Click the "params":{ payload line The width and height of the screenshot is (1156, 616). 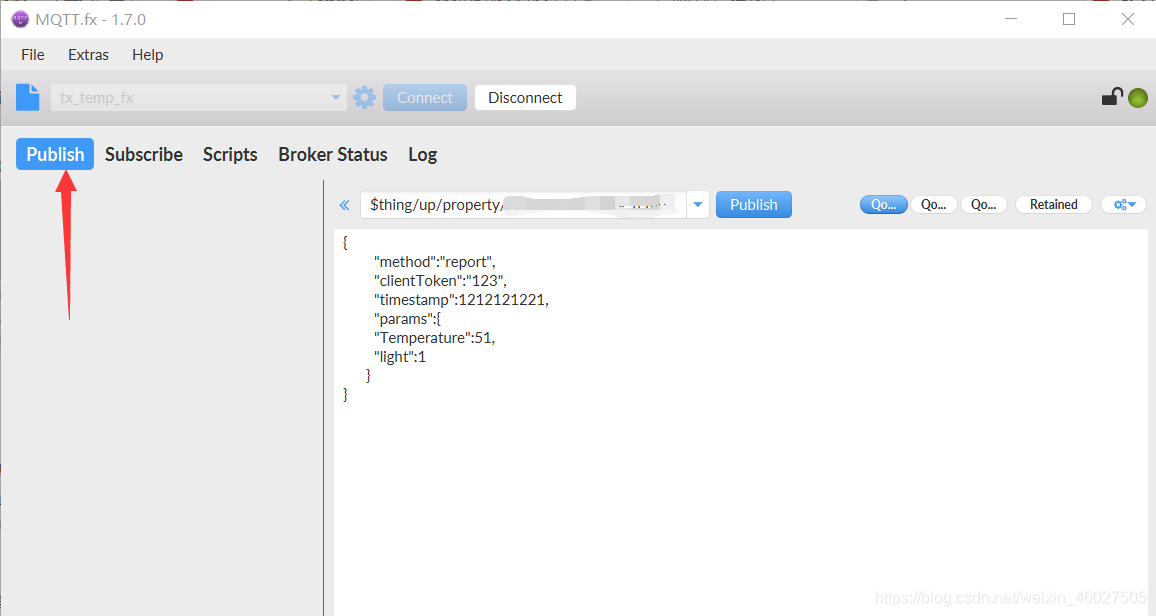(408, 319)
